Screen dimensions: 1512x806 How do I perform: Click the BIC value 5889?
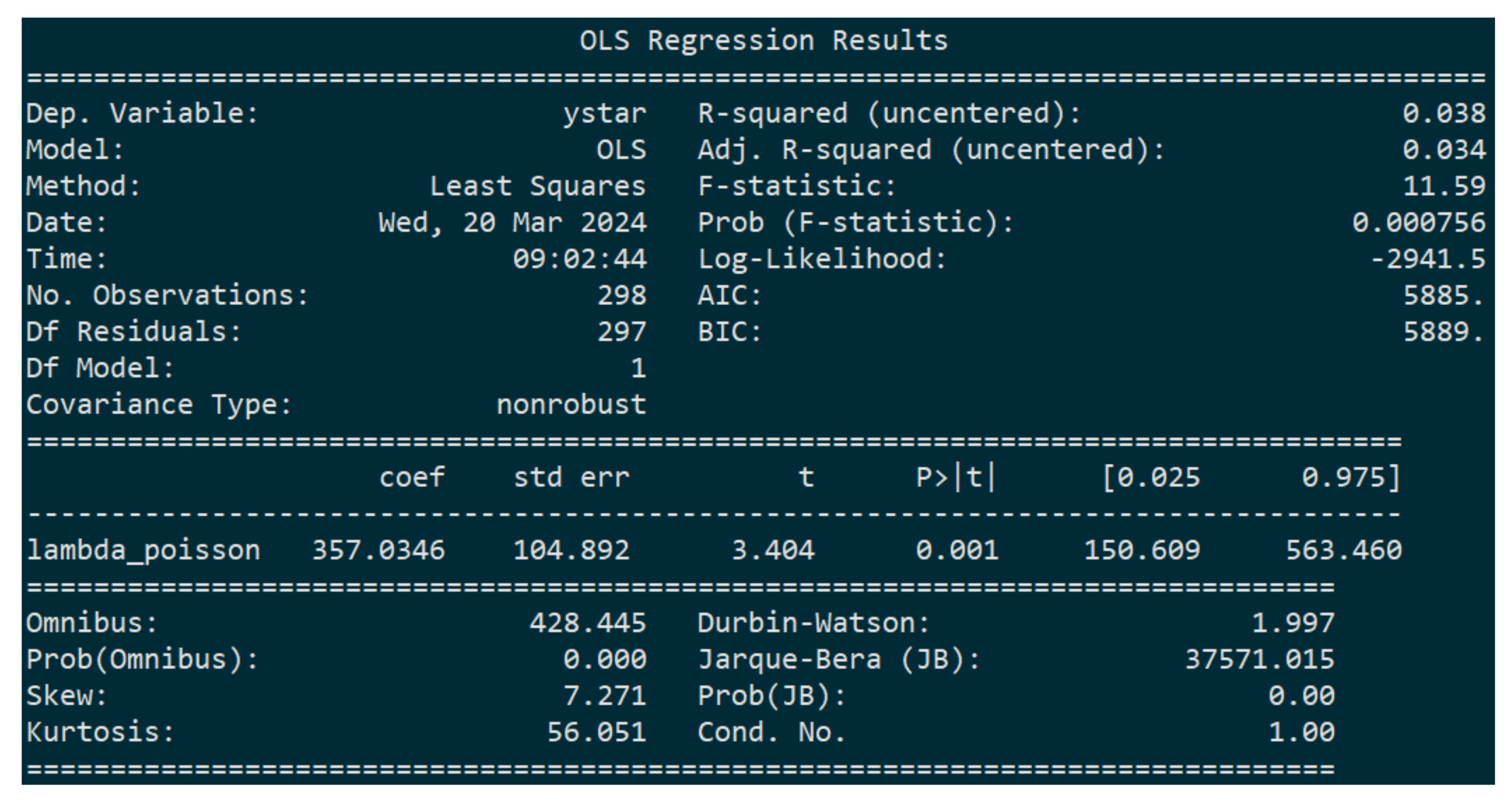click(x=1444, y=332)
